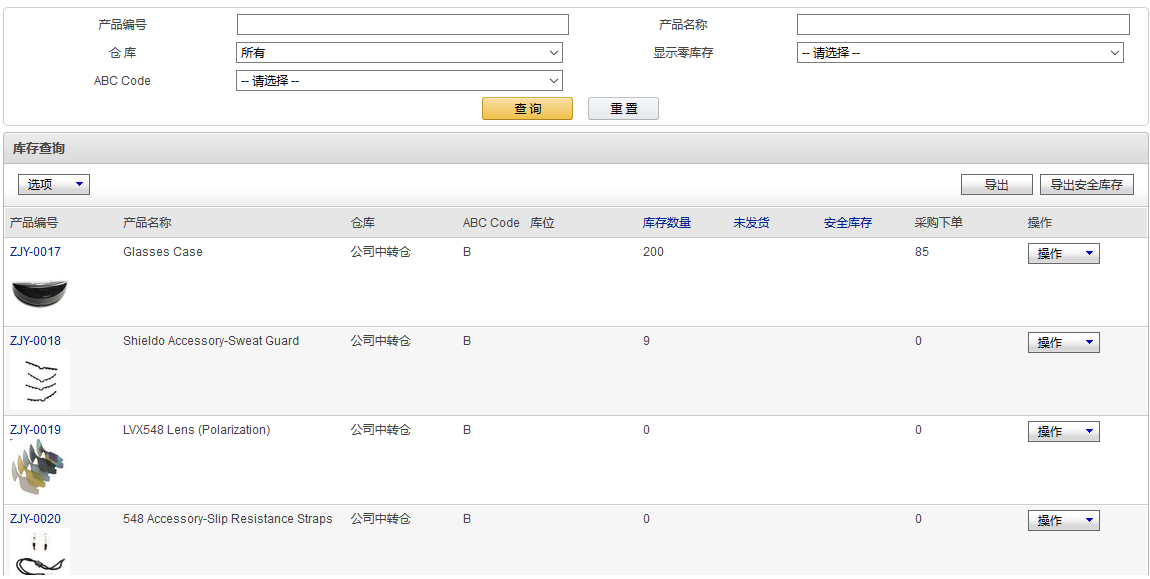Open 操作 menu for ZJY-0020 row
The width and height of the screenshot is (1150, 579).
1063,521
